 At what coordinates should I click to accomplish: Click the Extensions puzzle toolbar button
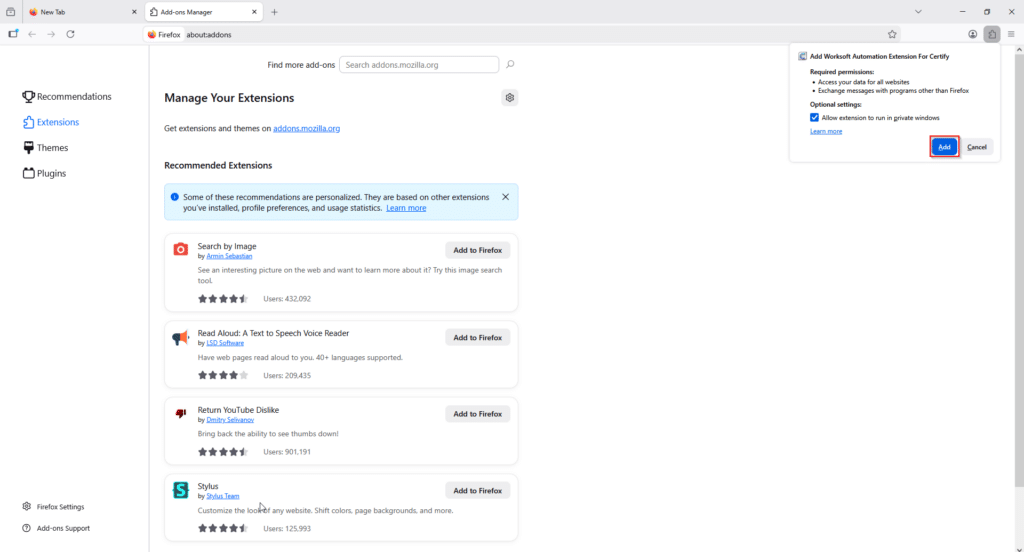pos(992,35)
